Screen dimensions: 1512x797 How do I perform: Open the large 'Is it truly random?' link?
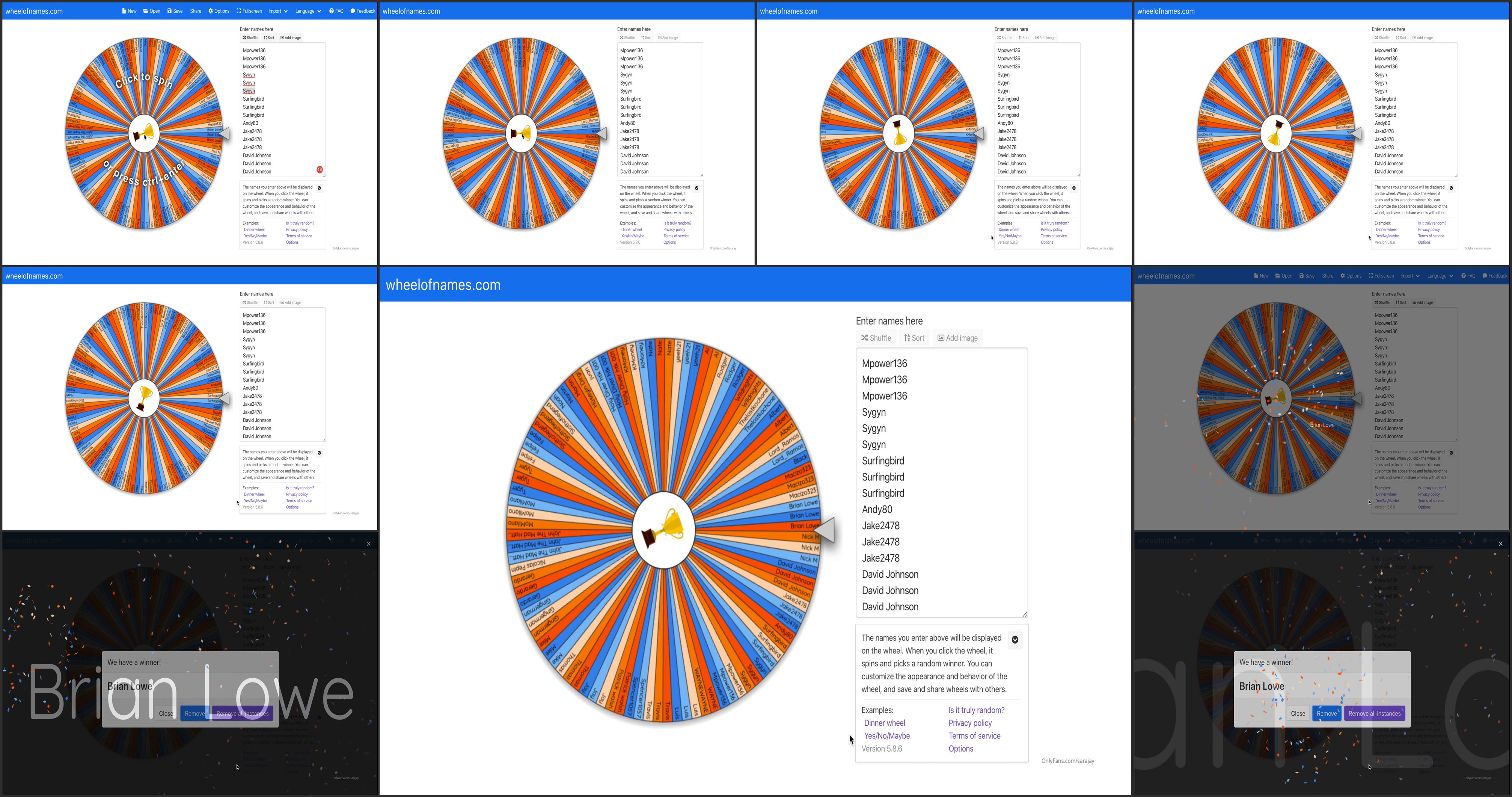pos(976,710)
